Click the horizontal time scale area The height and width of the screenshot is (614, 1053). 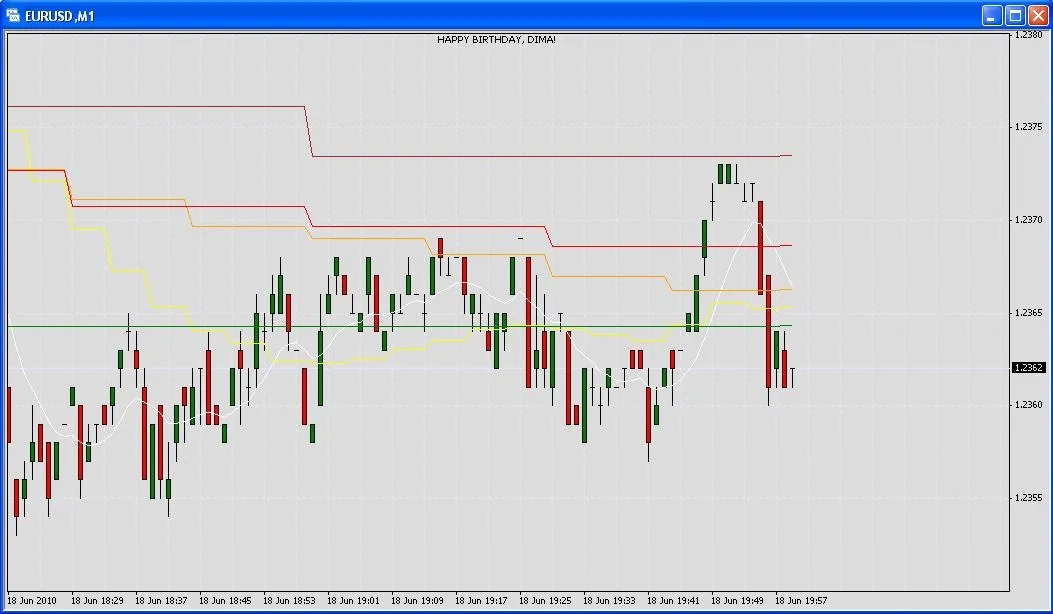point(500,601)
